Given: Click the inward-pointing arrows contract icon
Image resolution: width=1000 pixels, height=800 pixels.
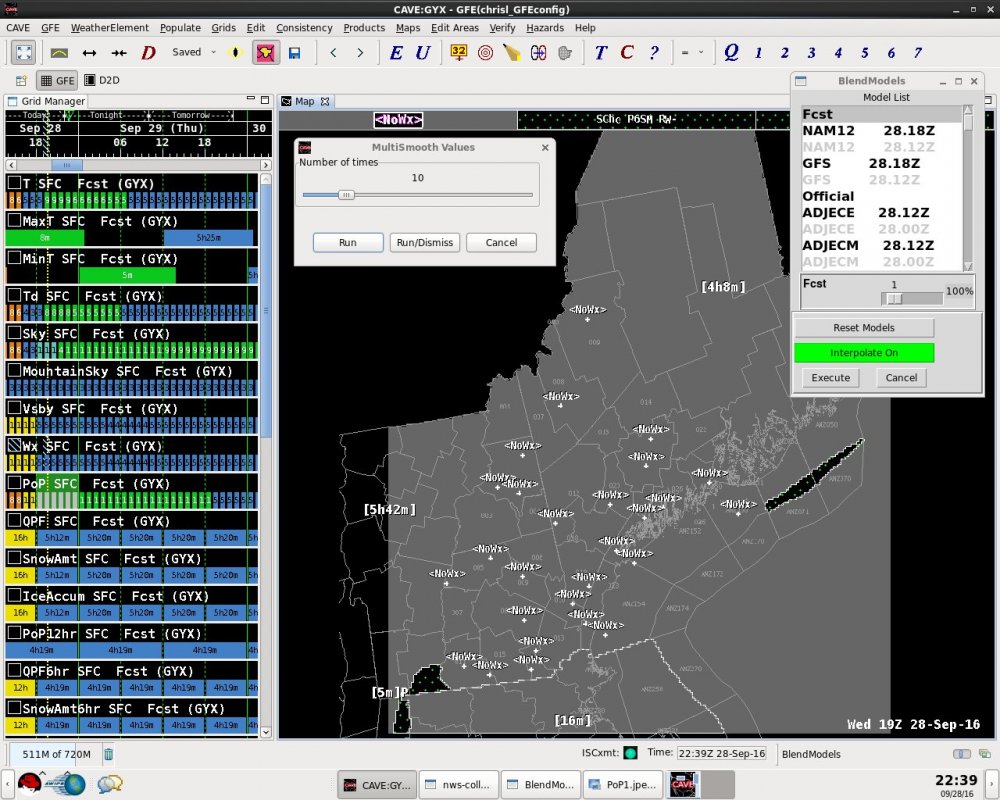Looking at the screenshot, I should (x=119, y=53).
